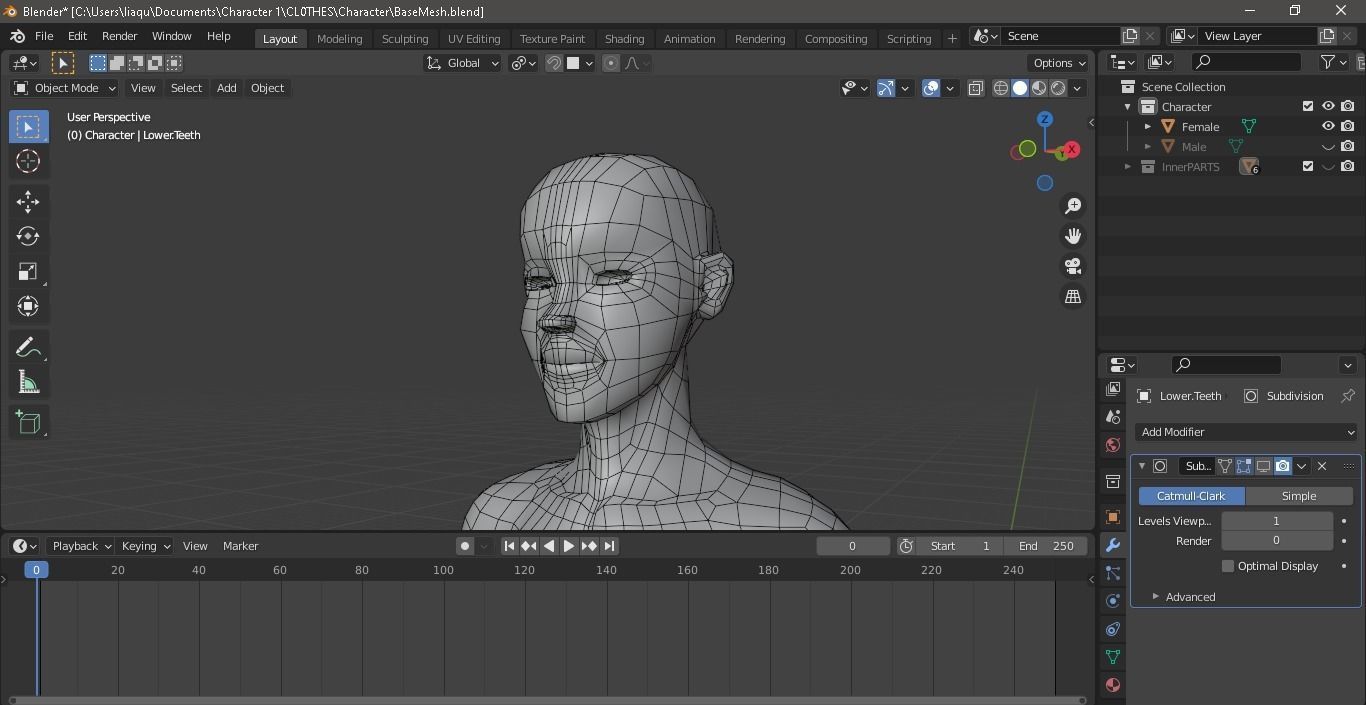
Task: Open the Material properties tab icon
Action: click(x=1113, y=685)
